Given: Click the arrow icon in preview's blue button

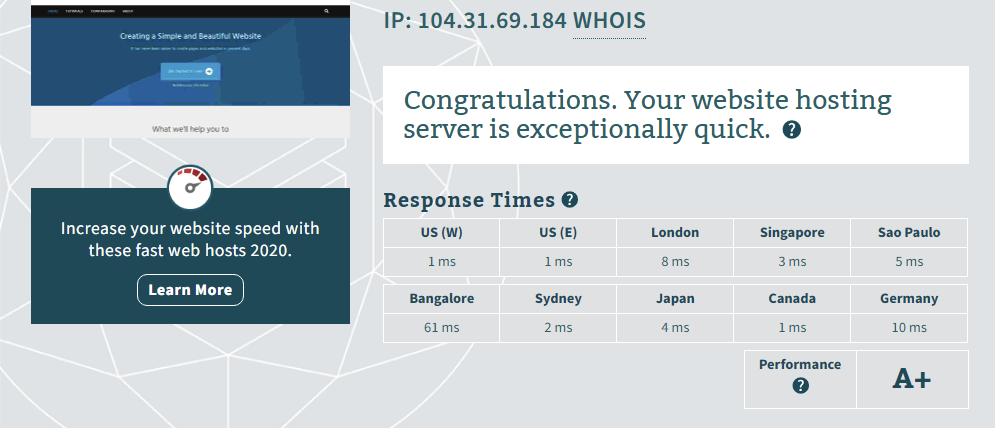Looking at the screenshot, I should coord(209,71).
